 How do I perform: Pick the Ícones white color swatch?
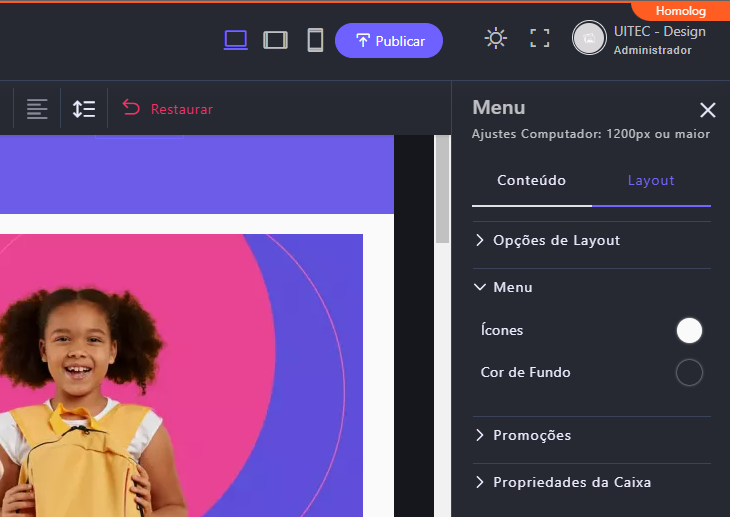click(689, 330)
